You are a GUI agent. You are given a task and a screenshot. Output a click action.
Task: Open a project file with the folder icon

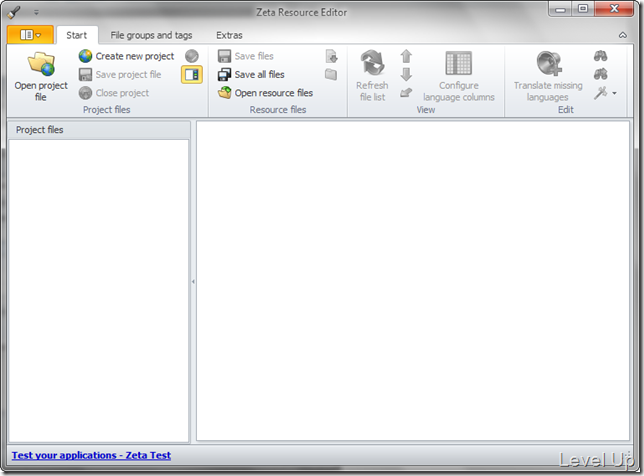41,64
